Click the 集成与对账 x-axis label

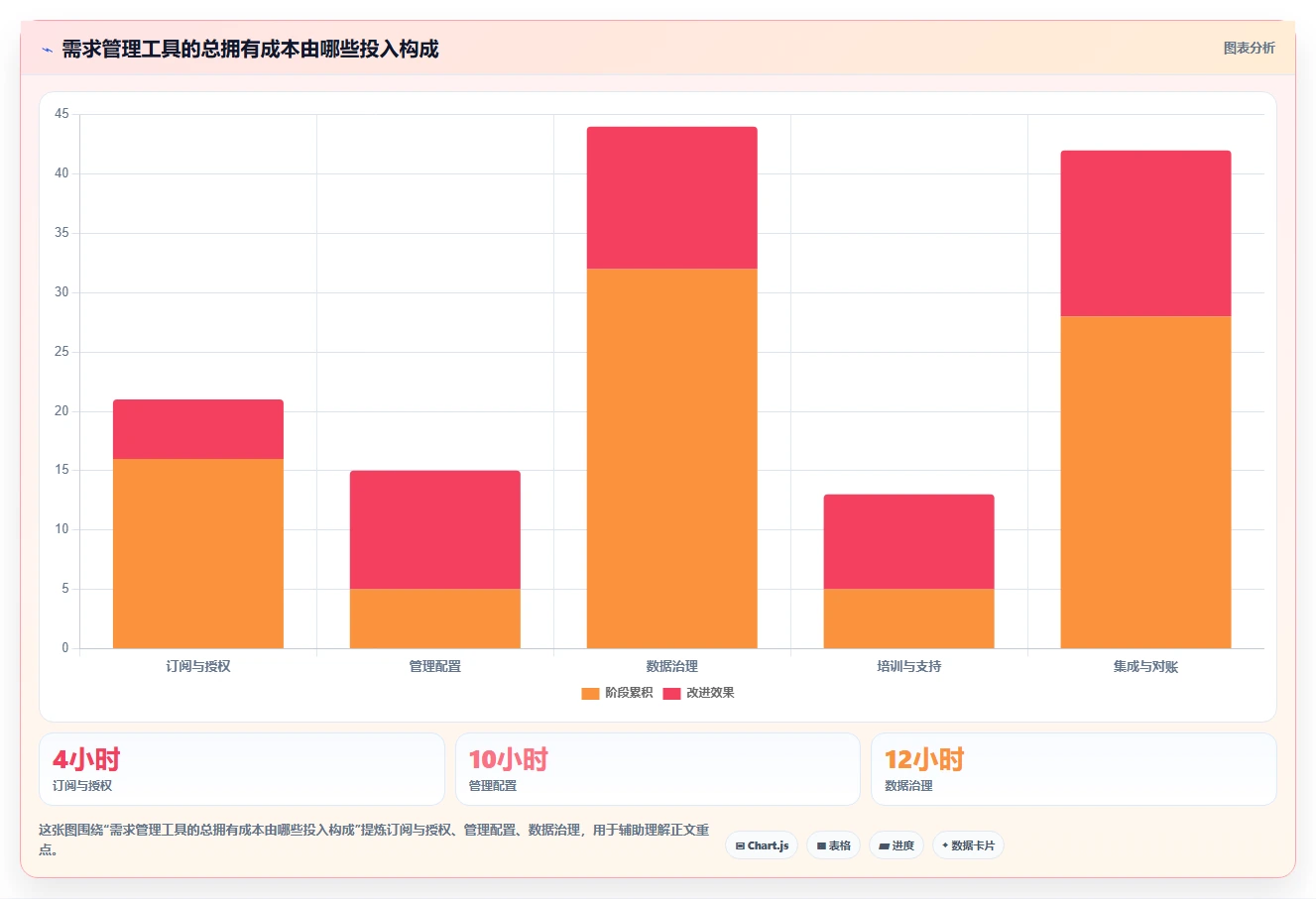coord(1146,666)
